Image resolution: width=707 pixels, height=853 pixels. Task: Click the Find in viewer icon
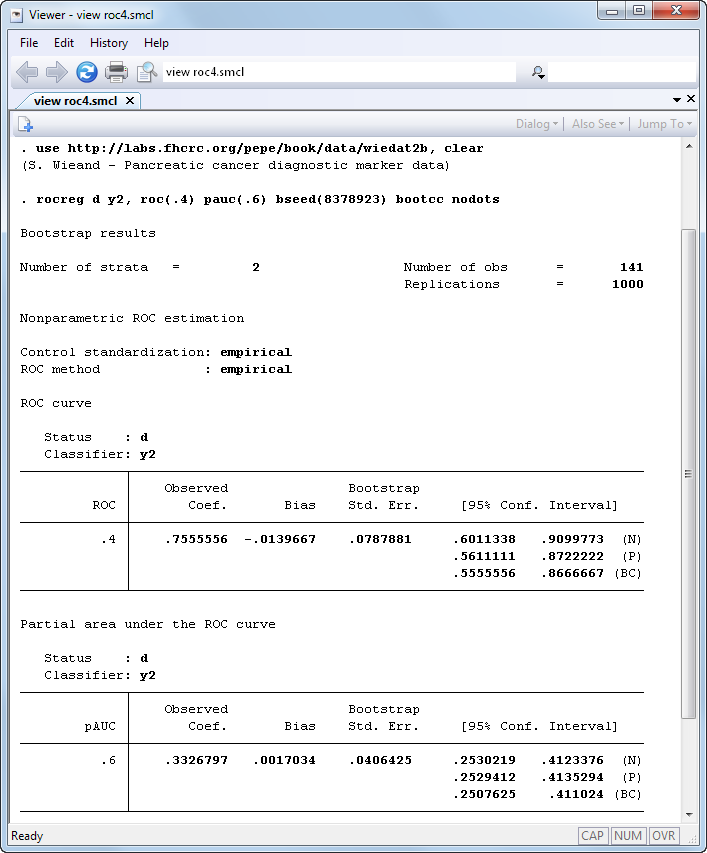tap(147, 72)
